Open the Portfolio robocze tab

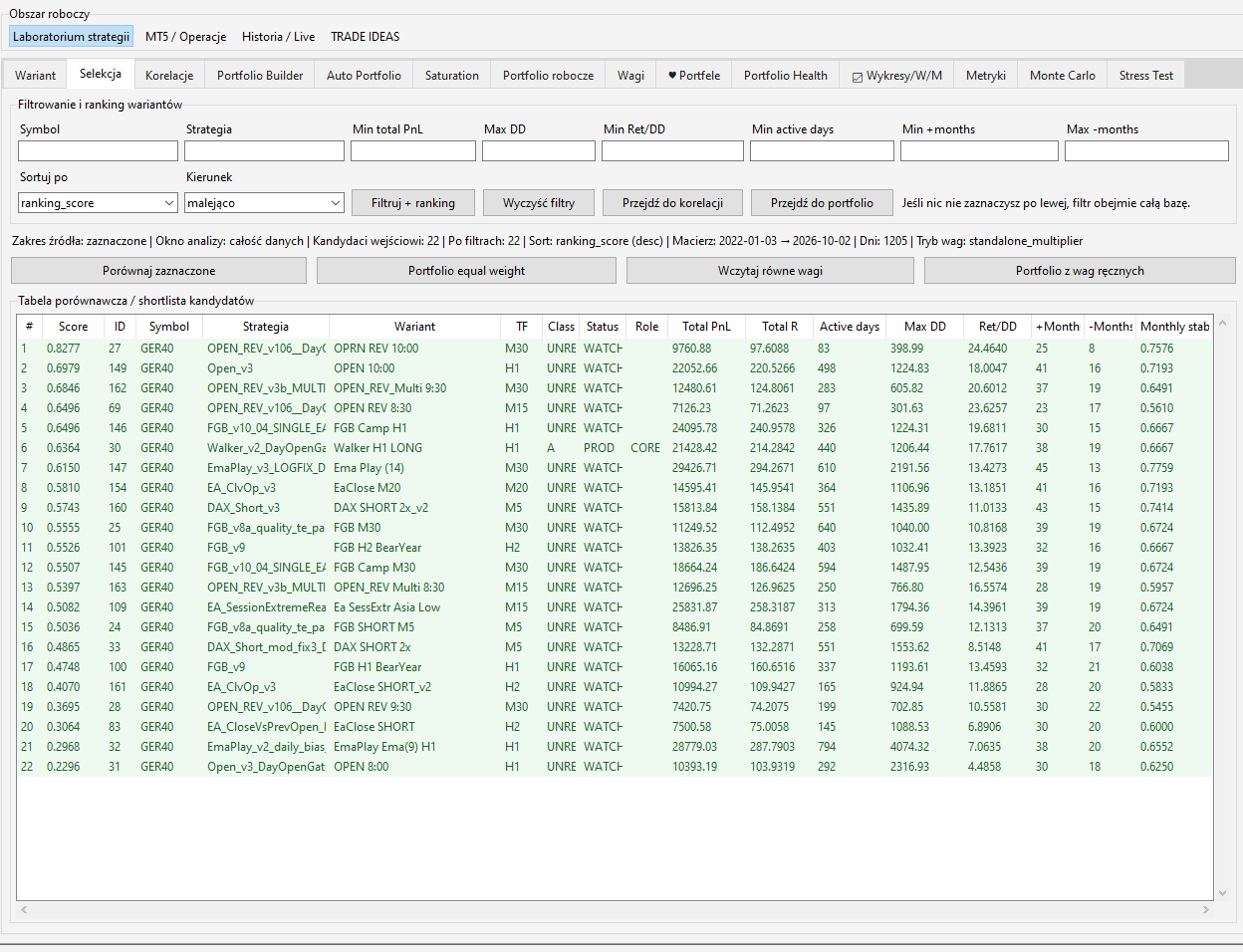548,76
